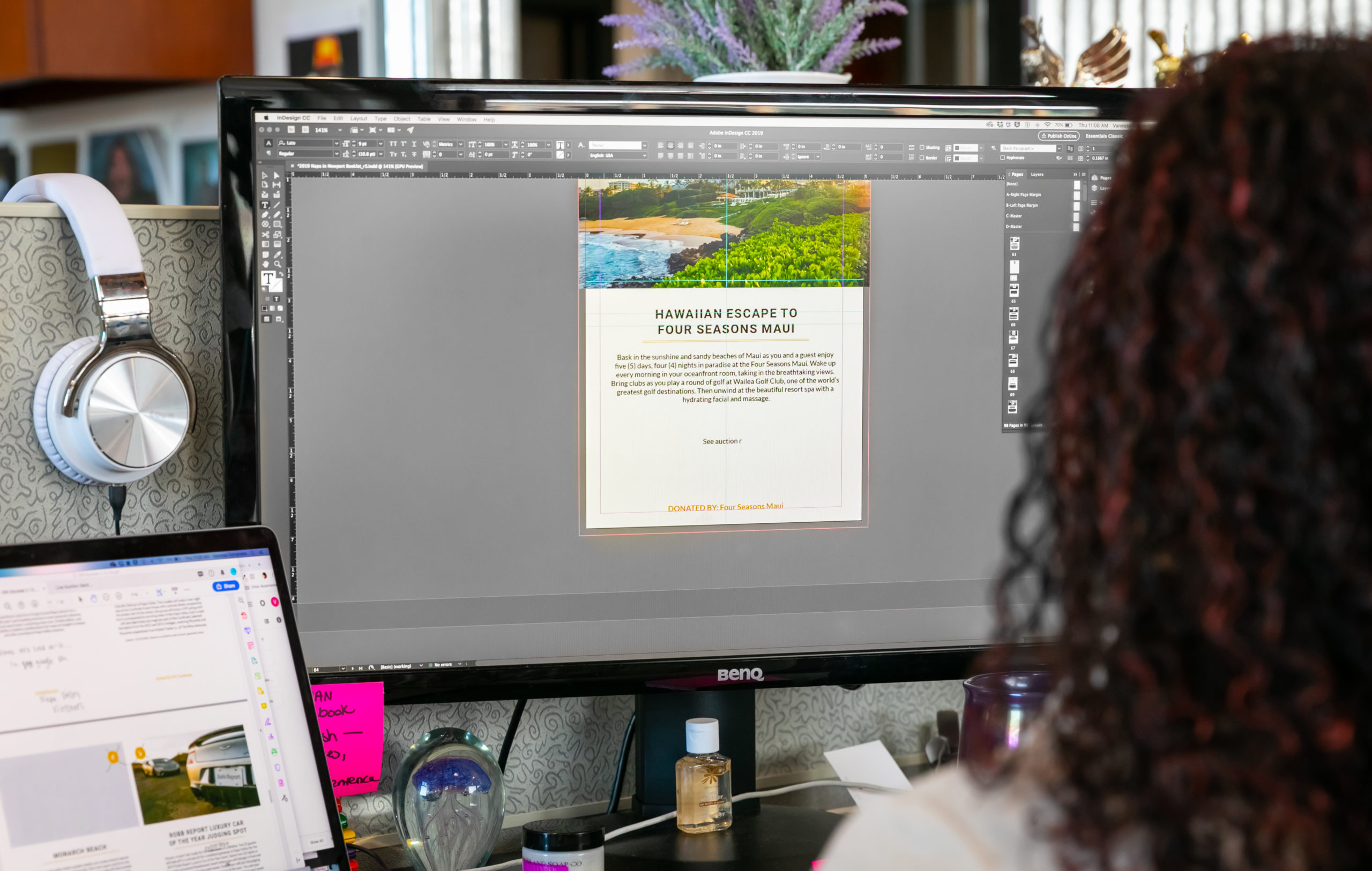The width and height of the screenshot is (1372, 871).
Task: Select the Type tool in toolbox
Action: pos(265,205)
